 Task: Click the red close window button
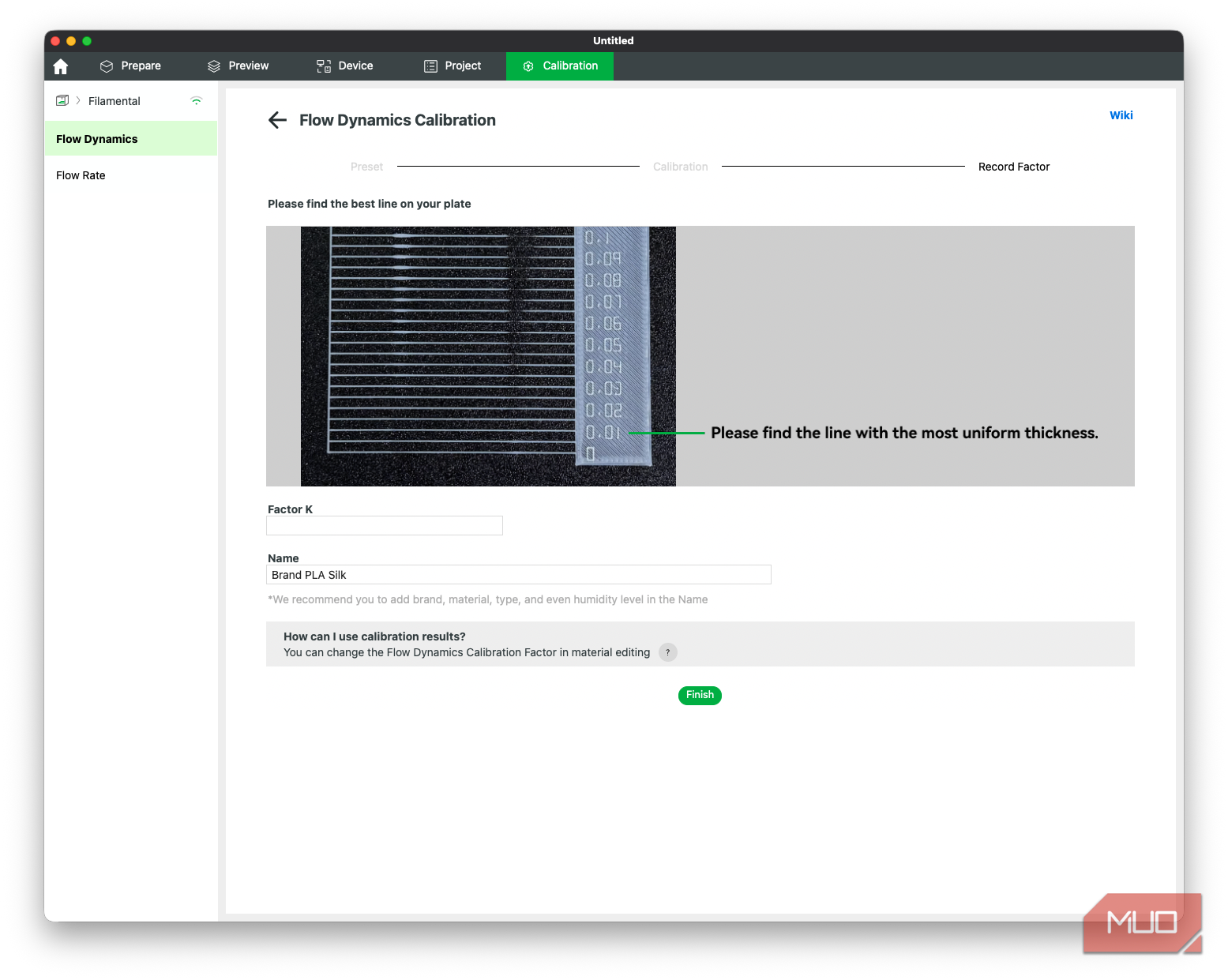tap(55, 41)
